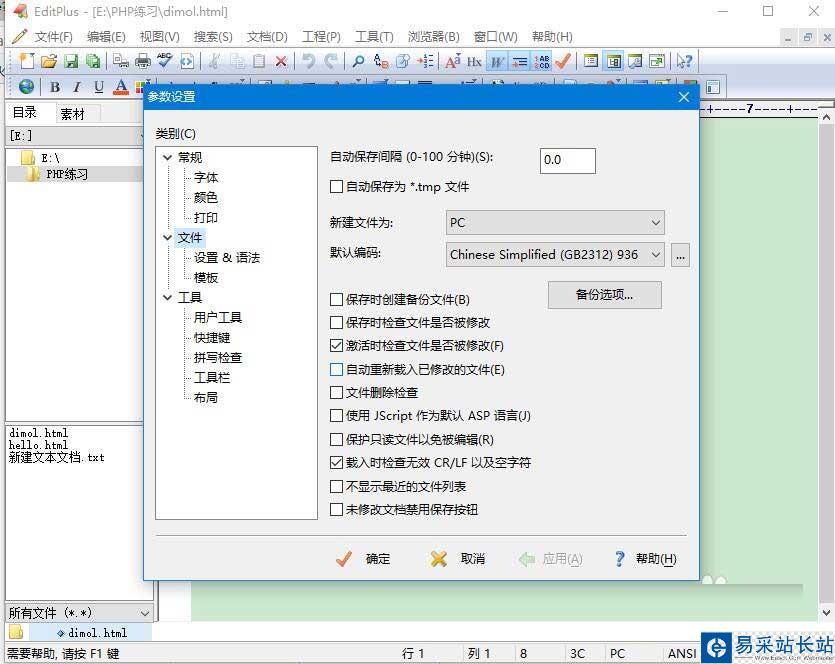Screen dimensions: 835x664
Task: Click the font color A icon
Action: [x=121, y=86]
